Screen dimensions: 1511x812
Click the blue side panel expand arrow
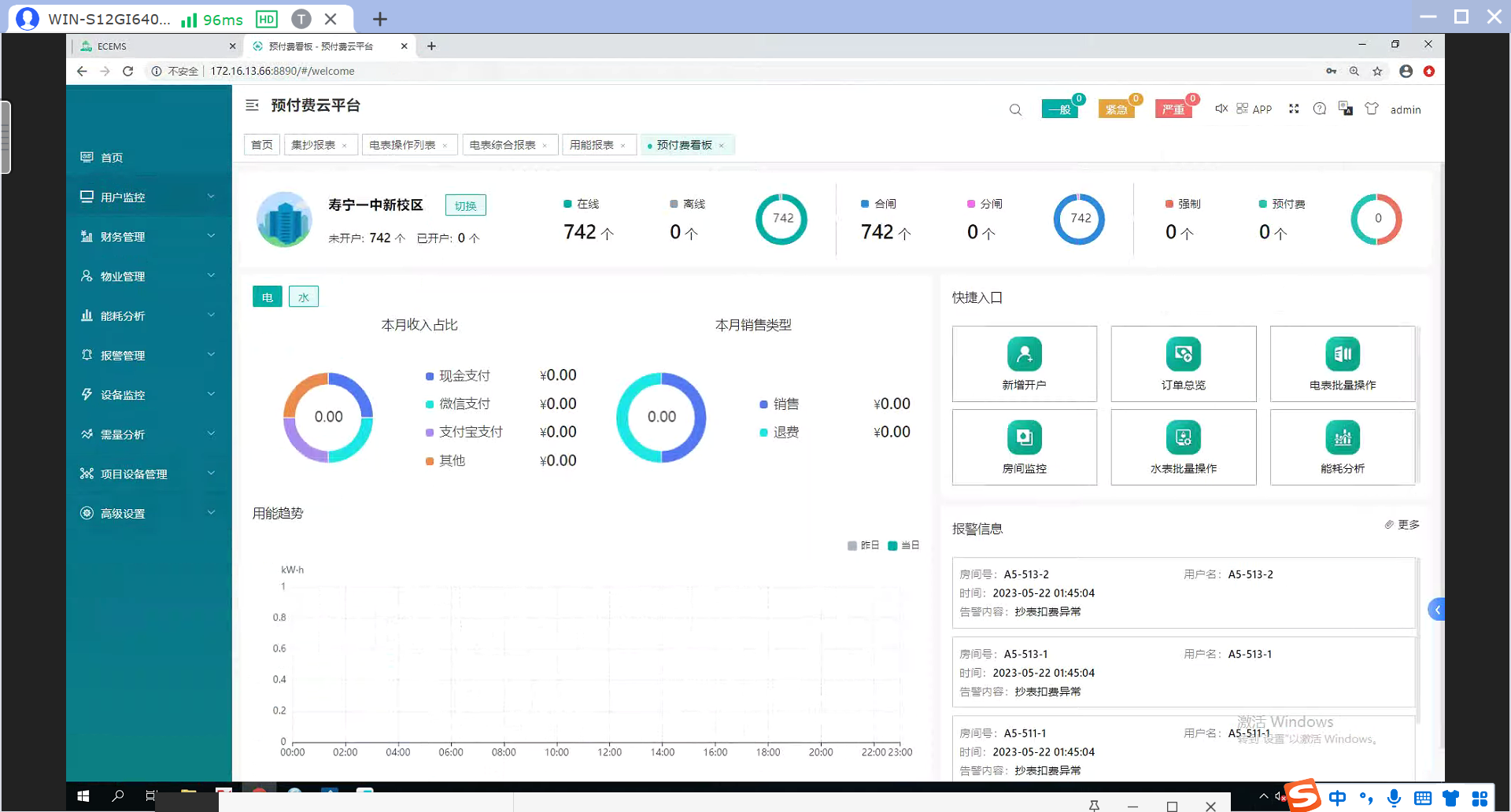click(x=1437, y=610)
